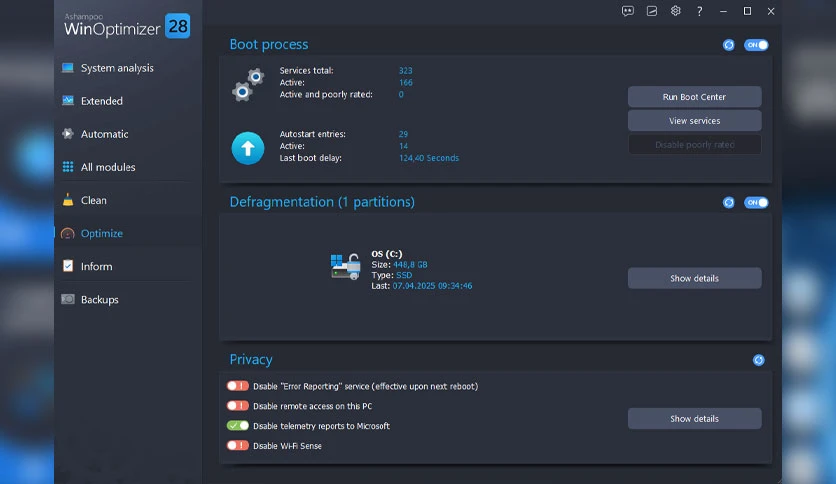The height and width of the screenshot is (484, 836).
Task: Click the Inform checklist icon
Action: [x=68, y=266]
